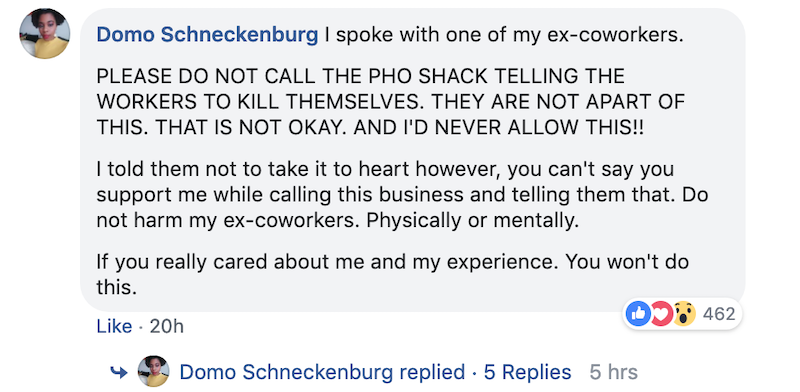
Task: Click the phrase 'Physically or mentally.'
Action: click(473, 222)
